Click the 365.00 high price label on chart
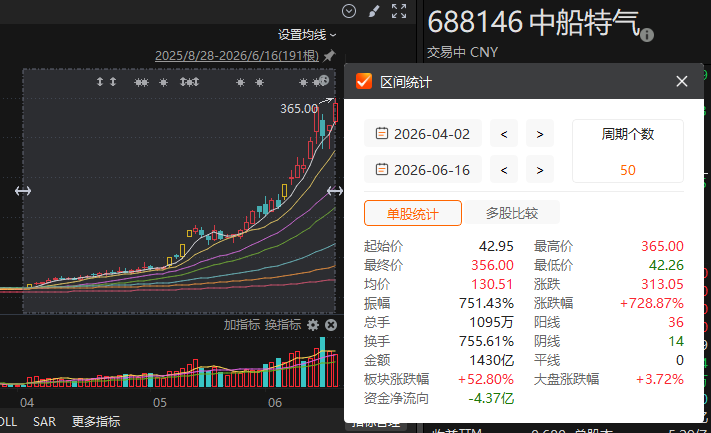Viewport: 711px width, 433px height. pyautogui.click(x=299, y=109)
